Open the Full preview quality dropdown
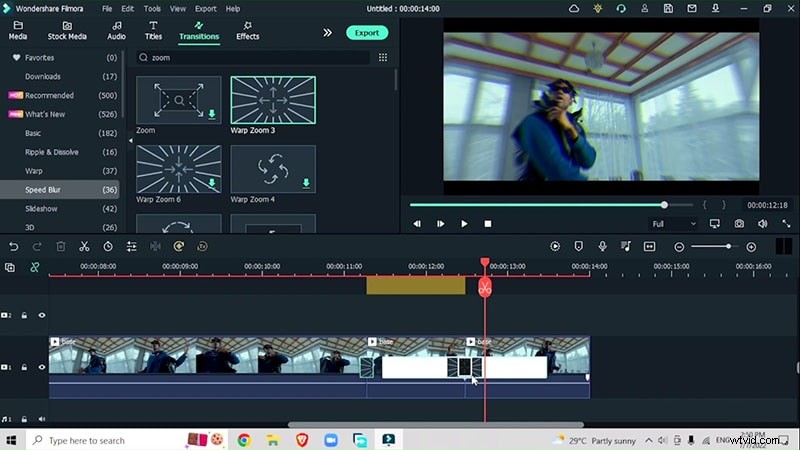Viewport: 800px width, 450px height. (673, 224)
